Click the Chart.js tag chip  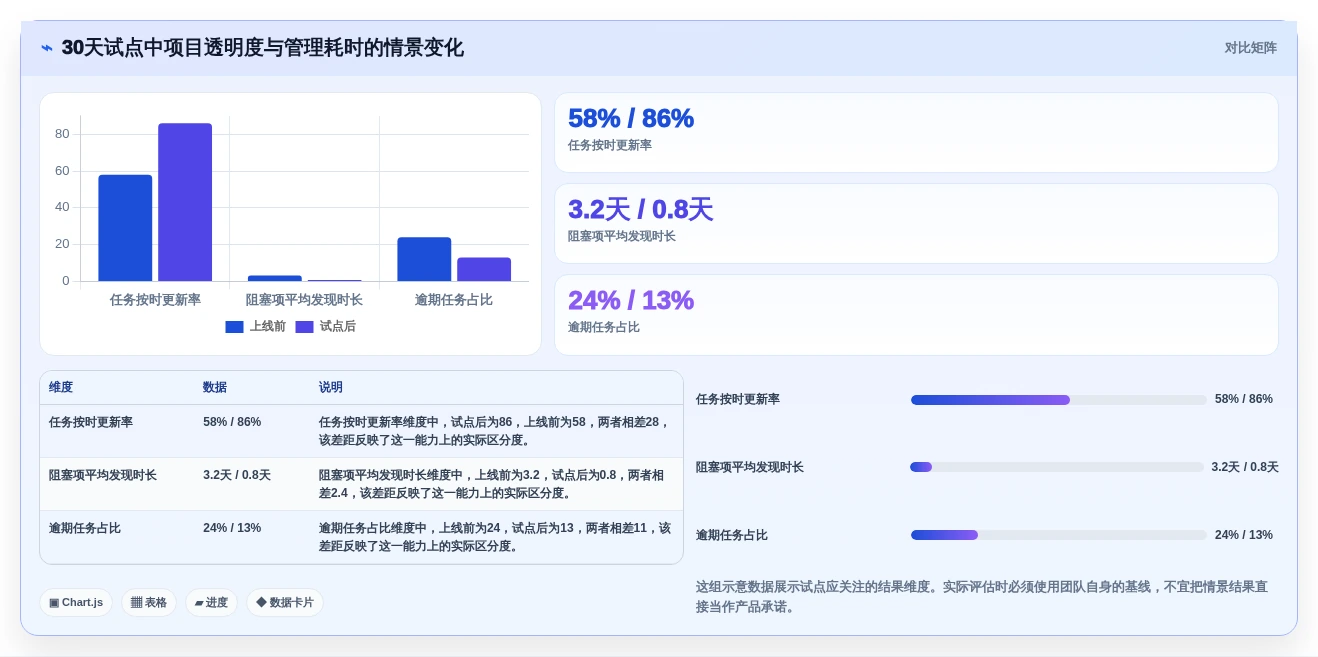click(x=76, y=603)
